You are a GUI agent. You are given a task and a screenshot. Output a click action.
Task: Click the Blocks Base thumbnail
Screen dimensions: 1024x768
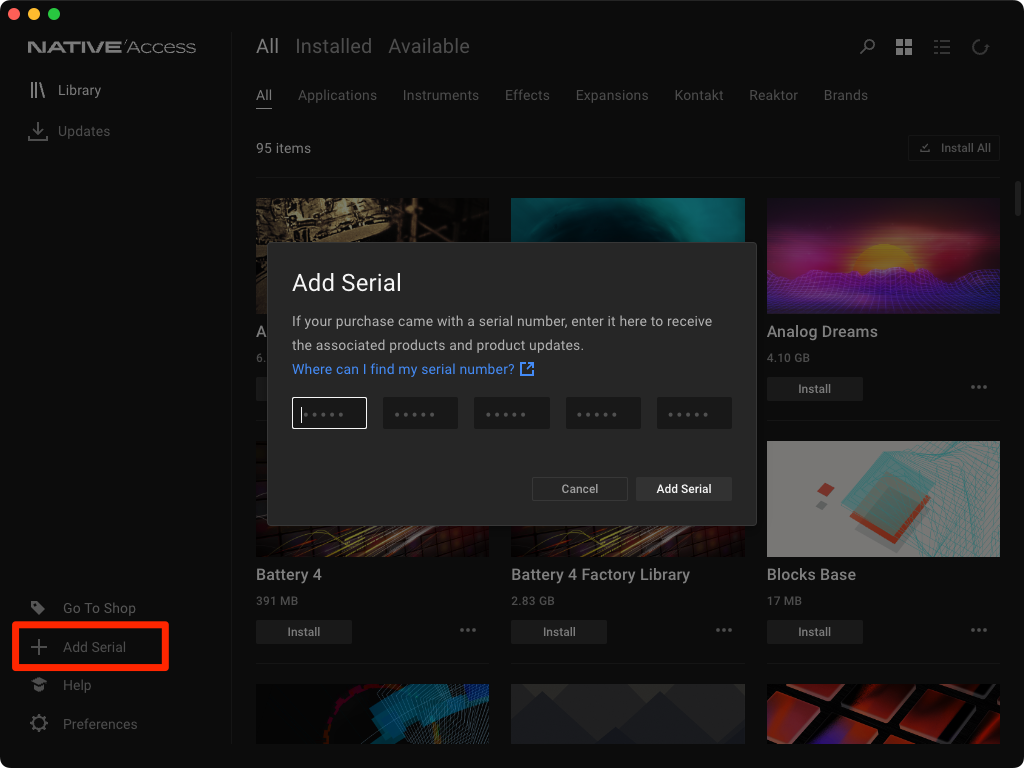tap(883, 499)
